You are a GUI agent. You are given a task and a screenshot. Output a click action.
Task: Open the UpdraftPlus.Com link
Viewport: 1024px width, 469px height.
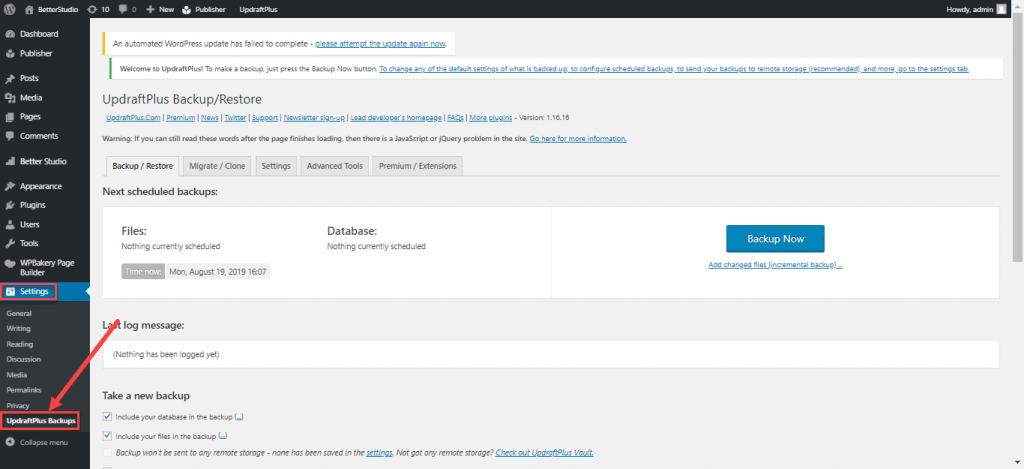(x=134, y=118)
